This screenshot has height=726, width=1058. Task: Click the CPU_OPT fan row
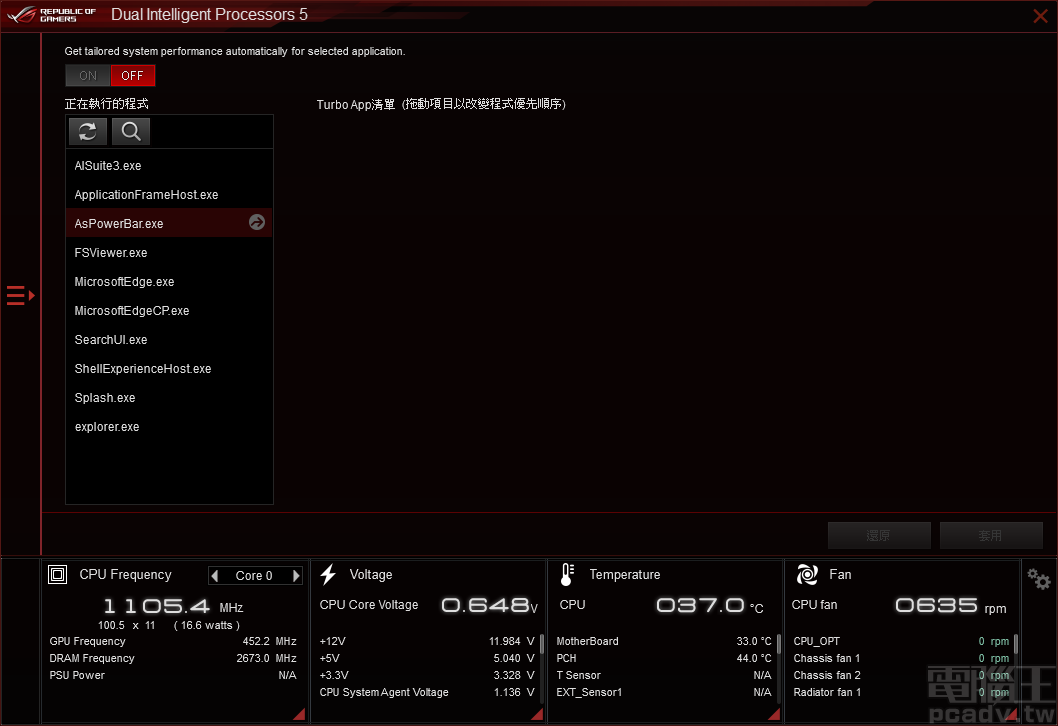pyautogui.click(x=901, y=641)
